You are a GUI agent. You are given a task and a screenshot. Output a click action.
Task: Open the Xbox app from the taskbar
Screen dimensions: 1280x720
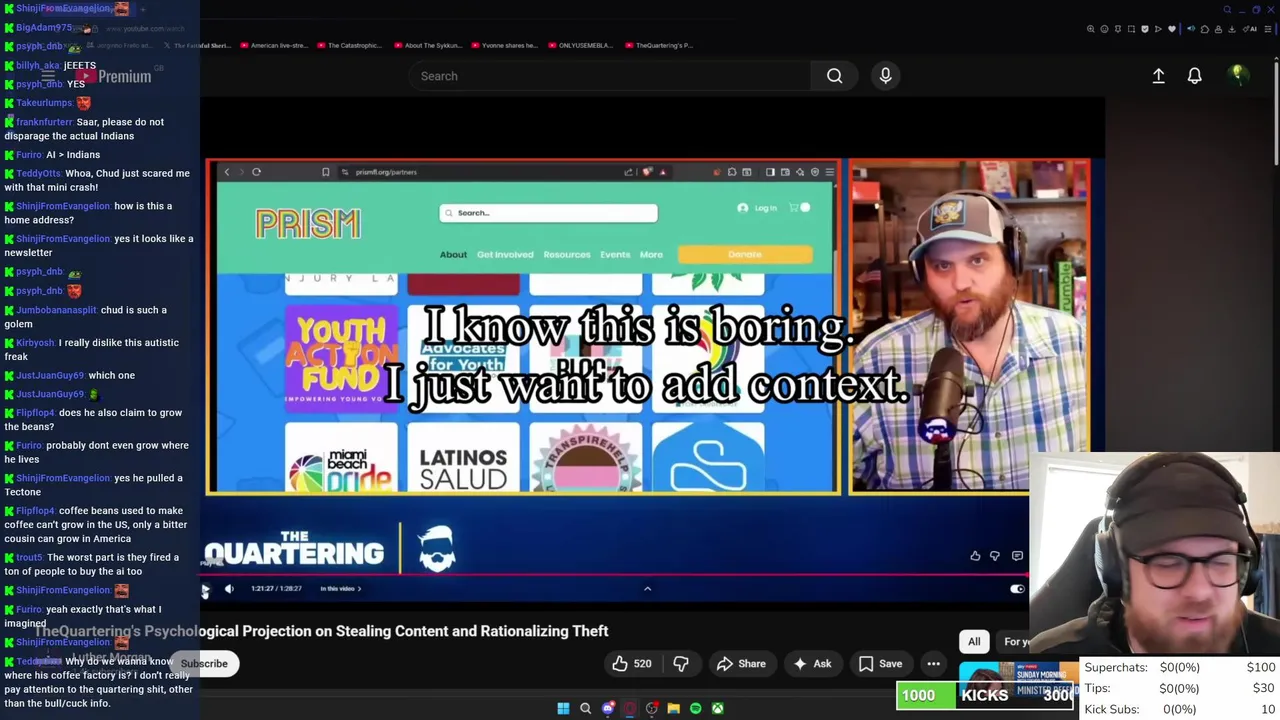(718, 709)
